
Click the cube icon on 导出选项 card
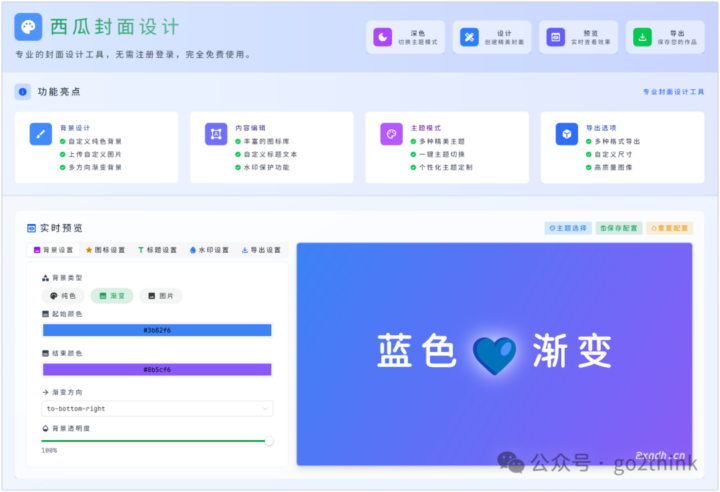point(567,134)
